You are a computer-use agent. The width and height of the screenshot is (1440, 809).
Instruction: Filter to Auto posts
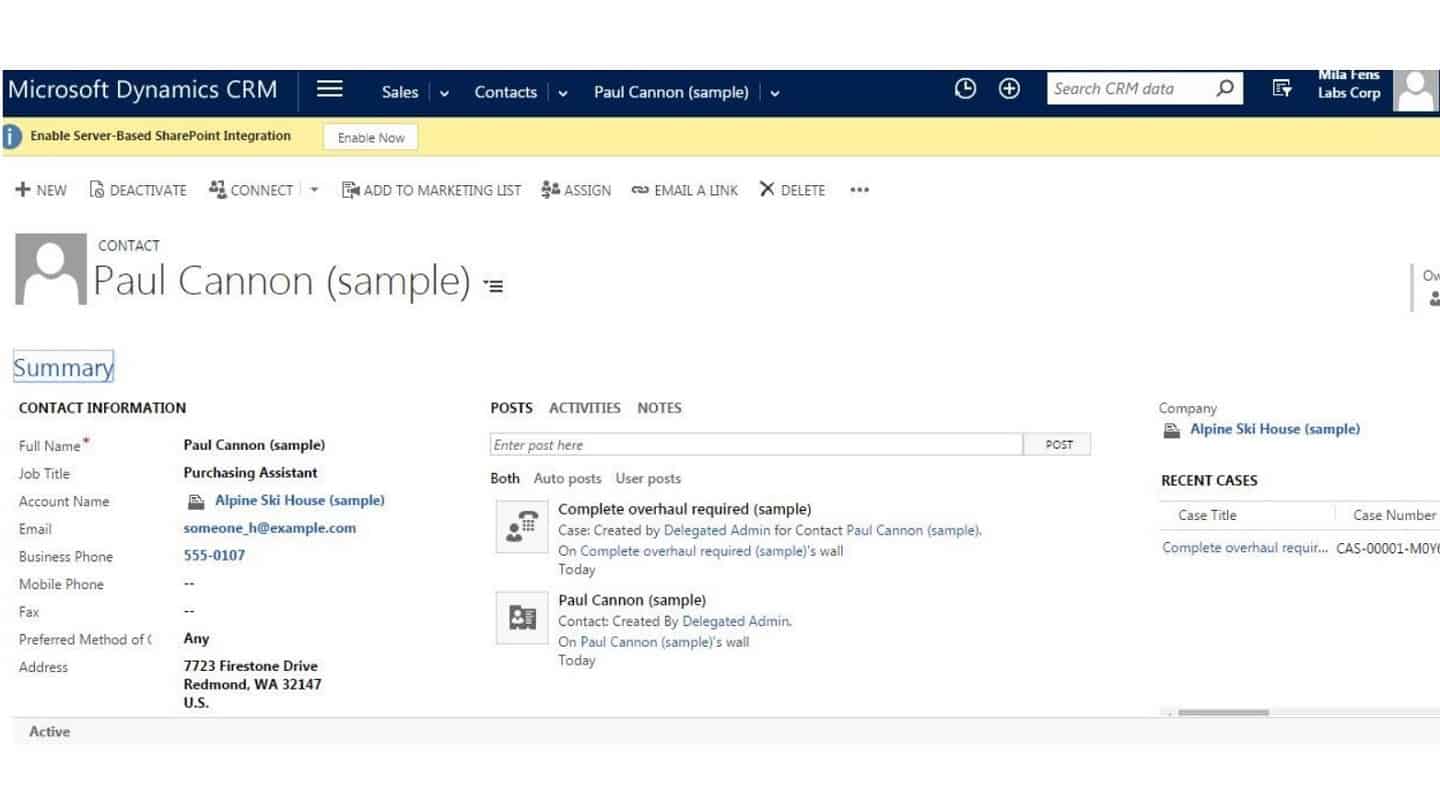[568, 478]
